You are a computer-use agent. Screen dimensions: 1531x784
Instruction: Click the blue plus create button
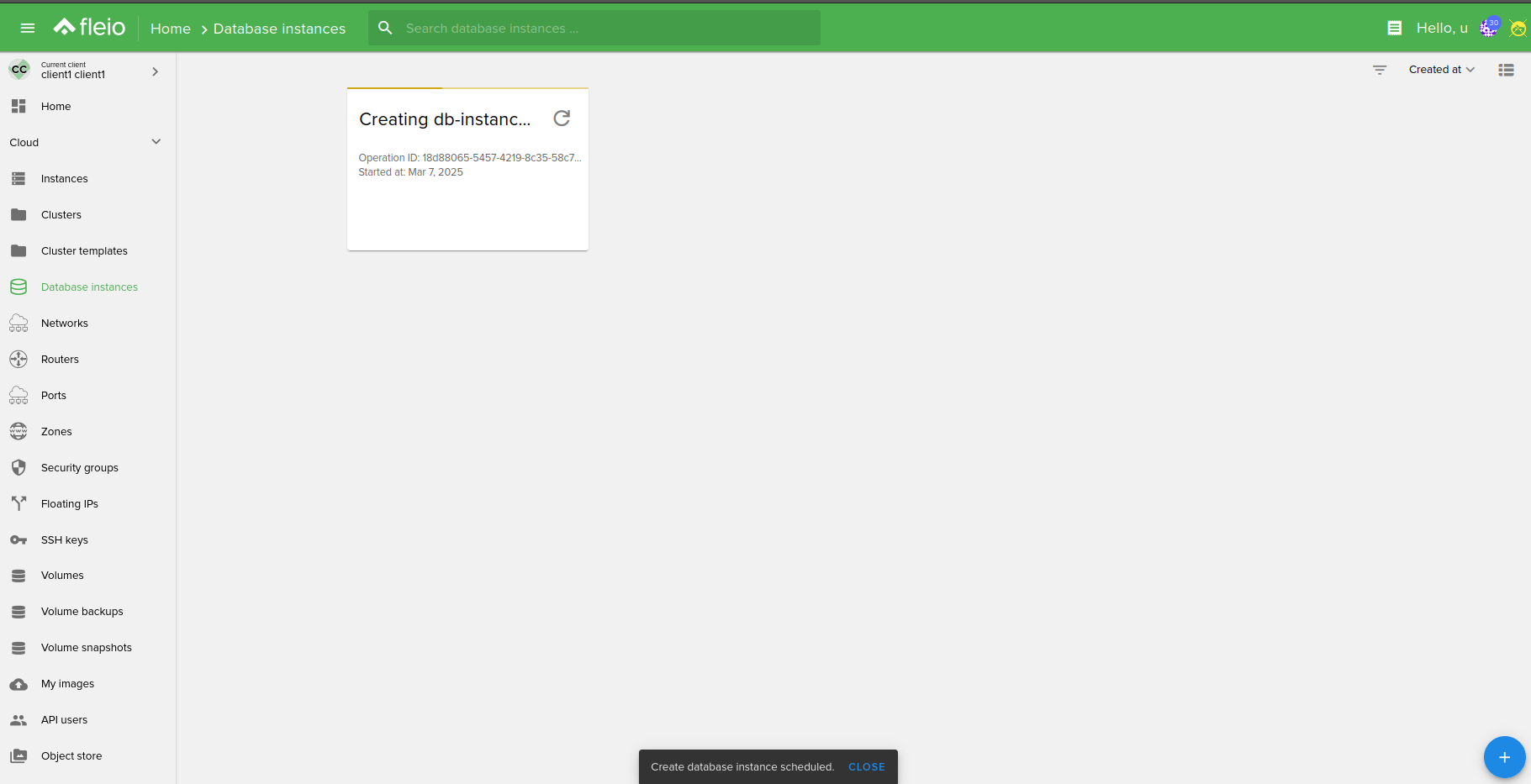pyautogui.click(x=1504, y=757)
